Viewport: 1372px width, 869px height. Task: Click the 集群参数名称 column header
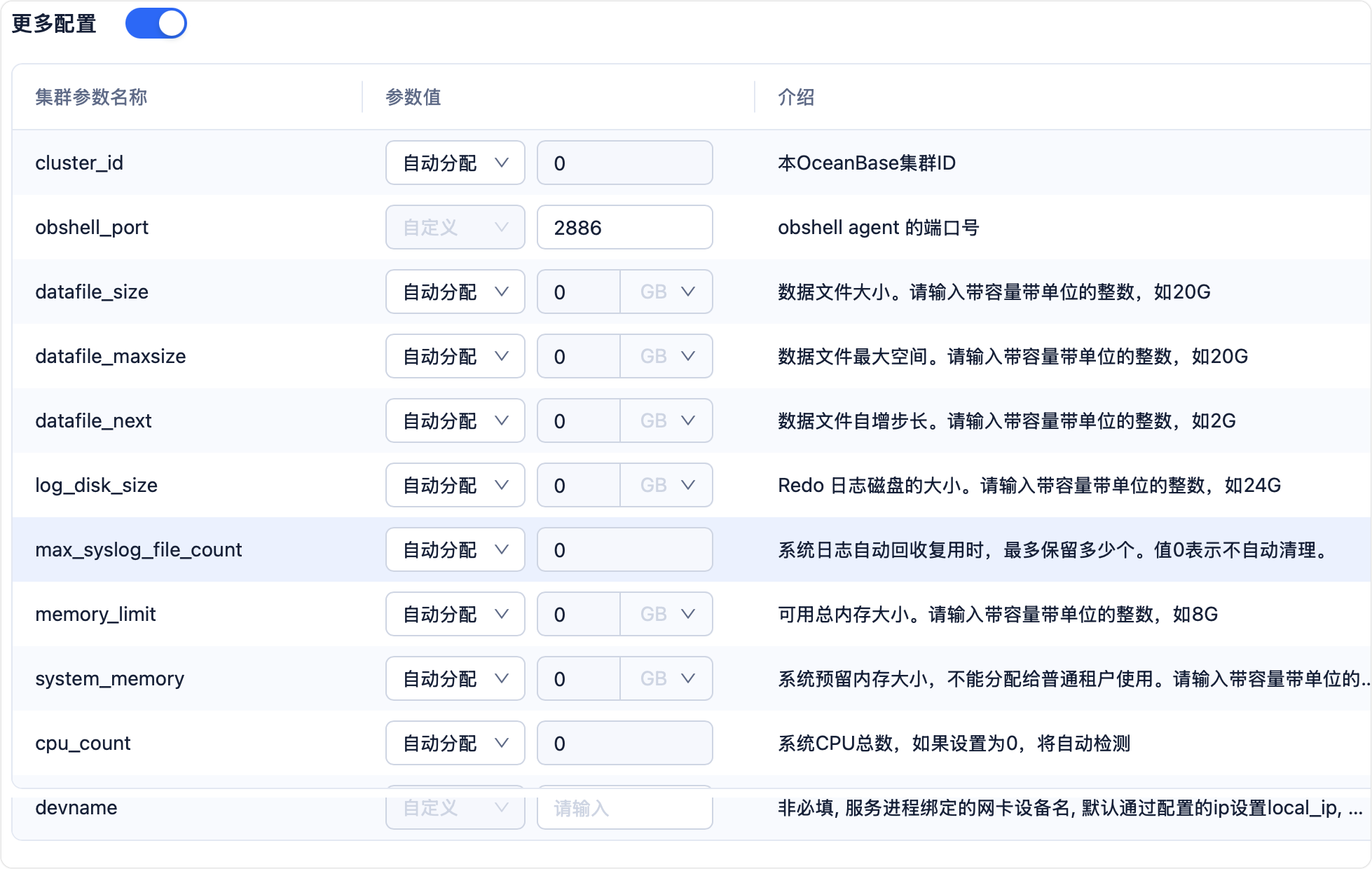point(91,97)
